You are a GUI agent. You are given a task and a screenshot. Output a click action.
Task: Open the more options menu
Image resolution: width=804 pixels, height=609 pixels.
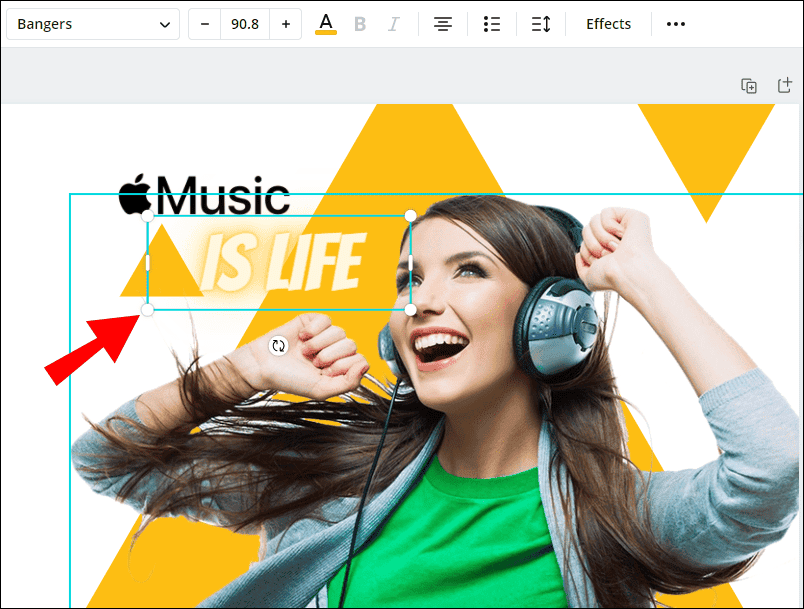coord(675,24)
